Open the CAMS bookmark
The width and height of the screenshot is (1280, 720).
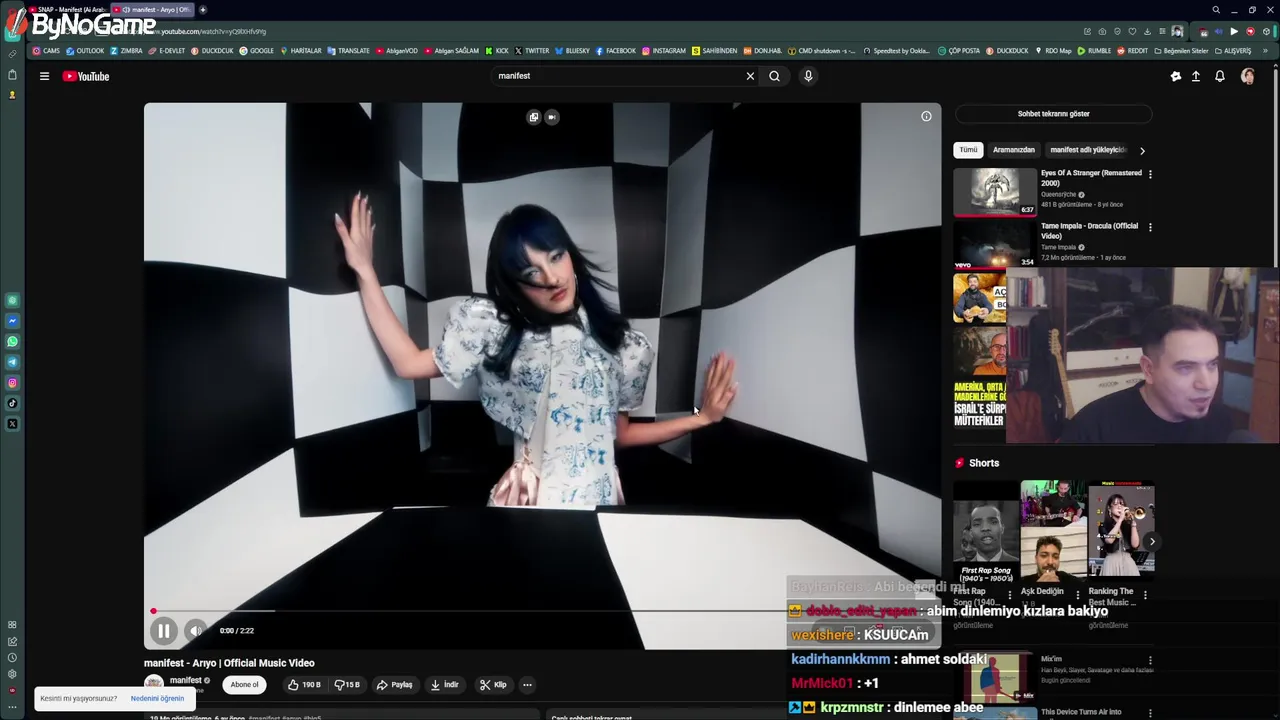pyautogui.click(x=46, y=51)
